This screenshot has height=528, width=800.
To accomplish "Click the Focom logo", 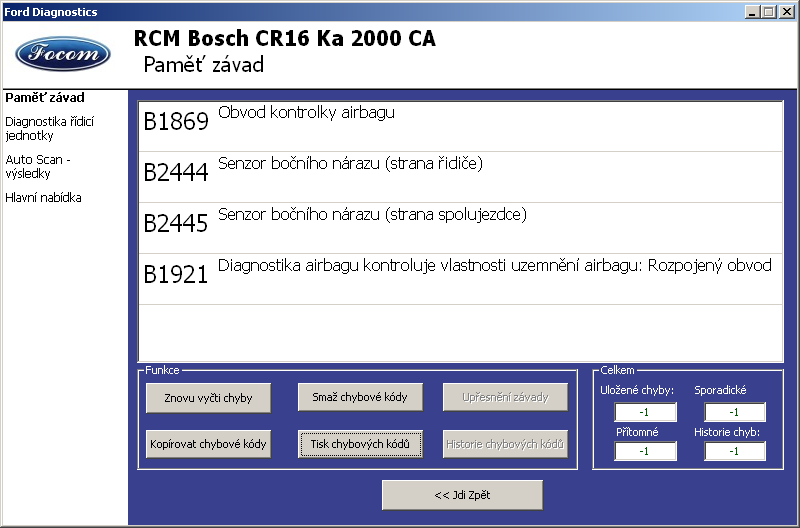I will [63, 53].
